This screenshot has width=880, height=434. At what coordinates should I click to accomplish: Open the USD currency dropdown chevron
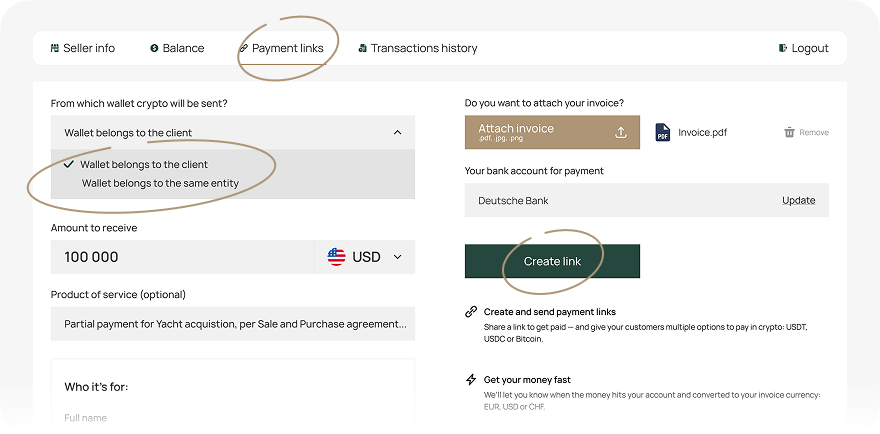pyautogui.click(x=397, y=257)
